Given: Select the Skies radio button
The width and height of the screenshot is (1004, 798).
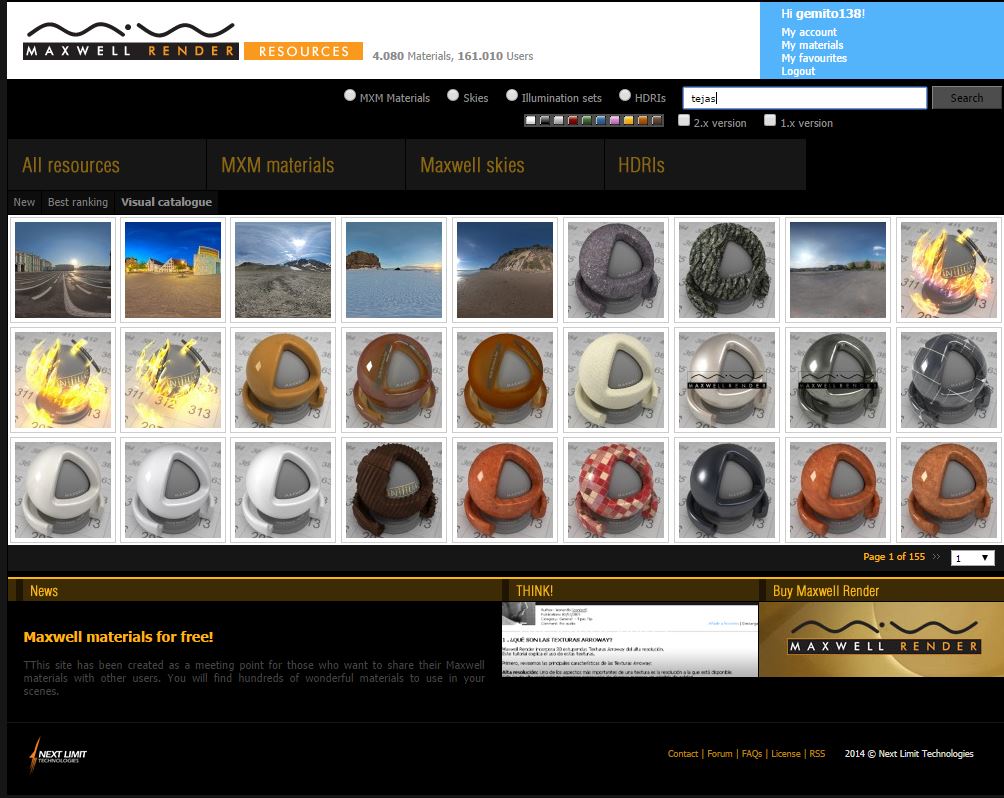Looking at the screenshot, I should click(x=453, y=96).
